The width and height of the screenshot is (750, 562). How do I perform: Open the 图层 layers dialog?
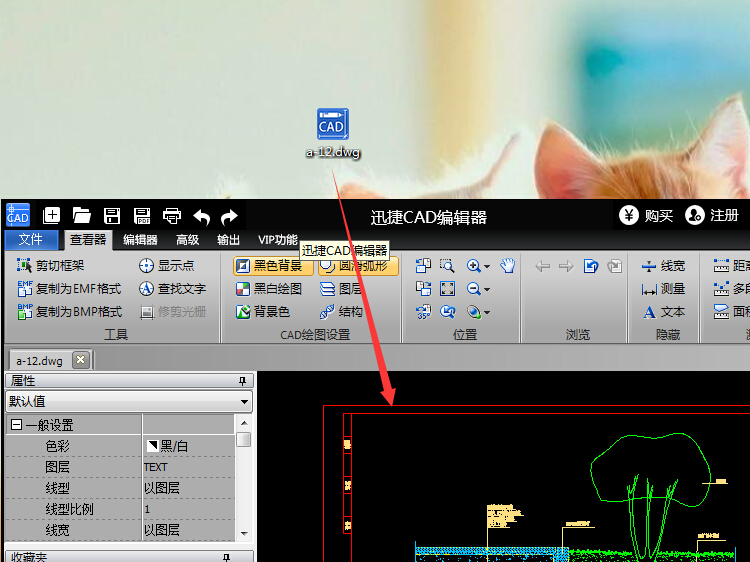click(x=340, y=289)
